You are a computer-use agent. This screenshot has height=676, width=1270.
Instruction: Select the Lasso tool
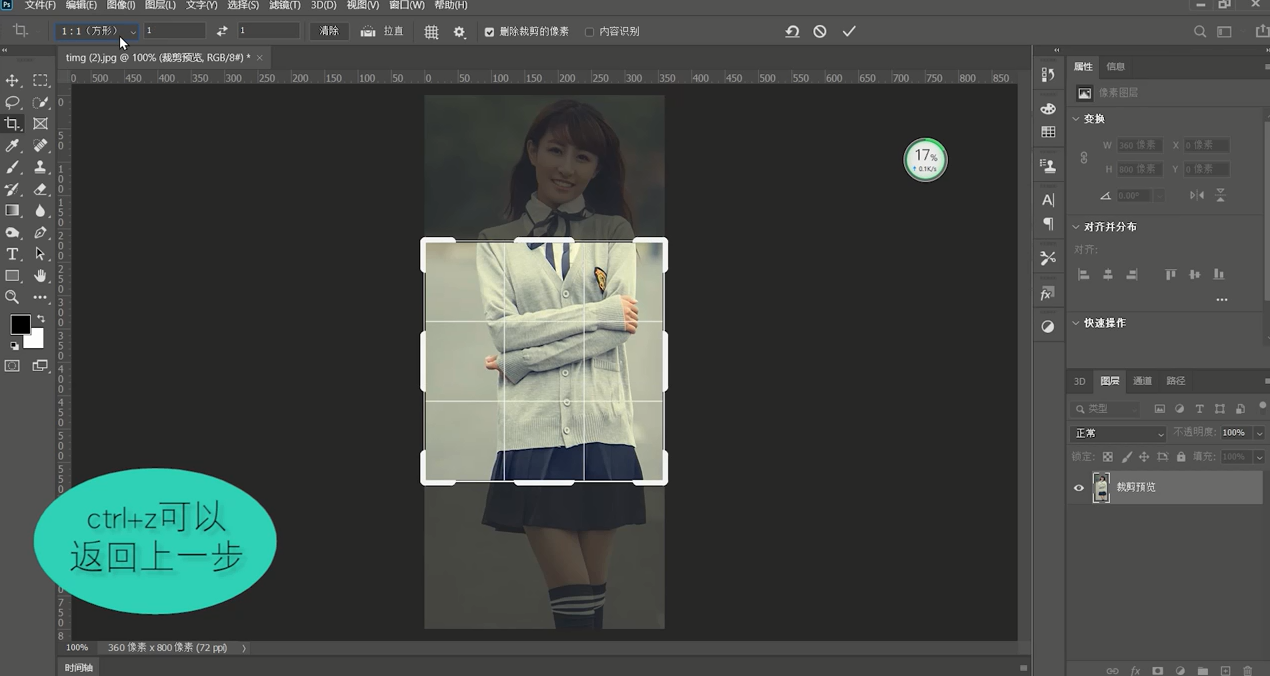12,102
